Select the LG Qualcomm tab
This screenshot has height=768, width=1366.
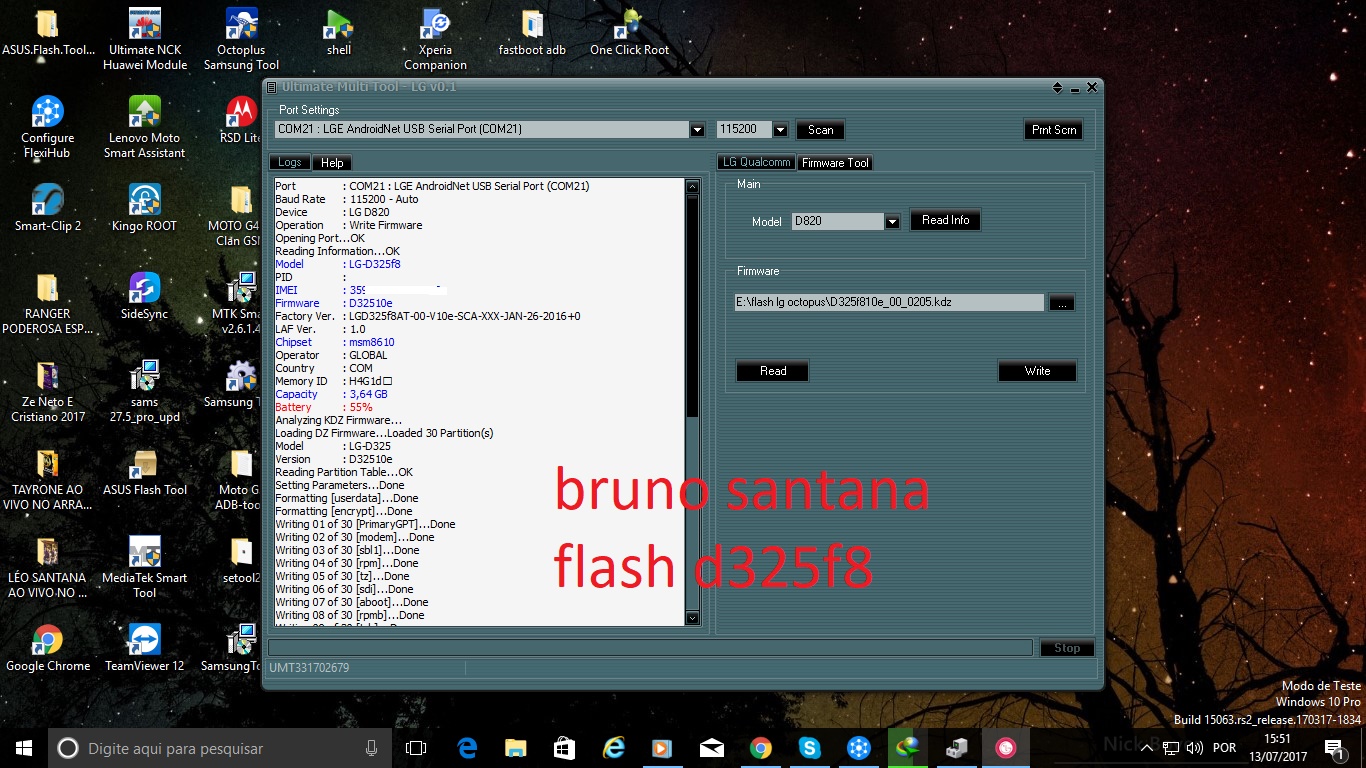click(x=756, y=162)
